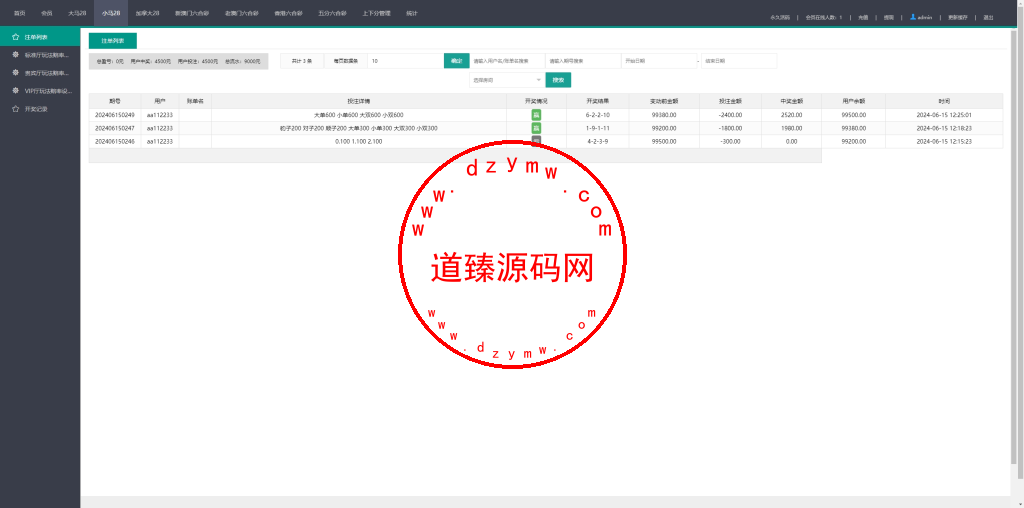This screenshot has width=1024, height=508.
Task: Click draw result 6-2-2-10
Action: [x=598, y=115]
